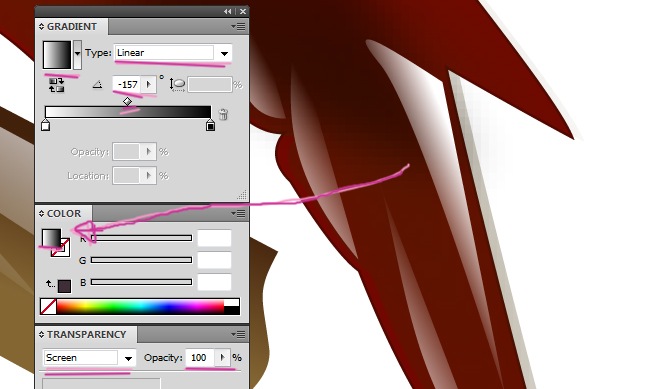Pick a color from the spectrum bar
Viewport: 650px width, 389px height.
coord(140,306)
